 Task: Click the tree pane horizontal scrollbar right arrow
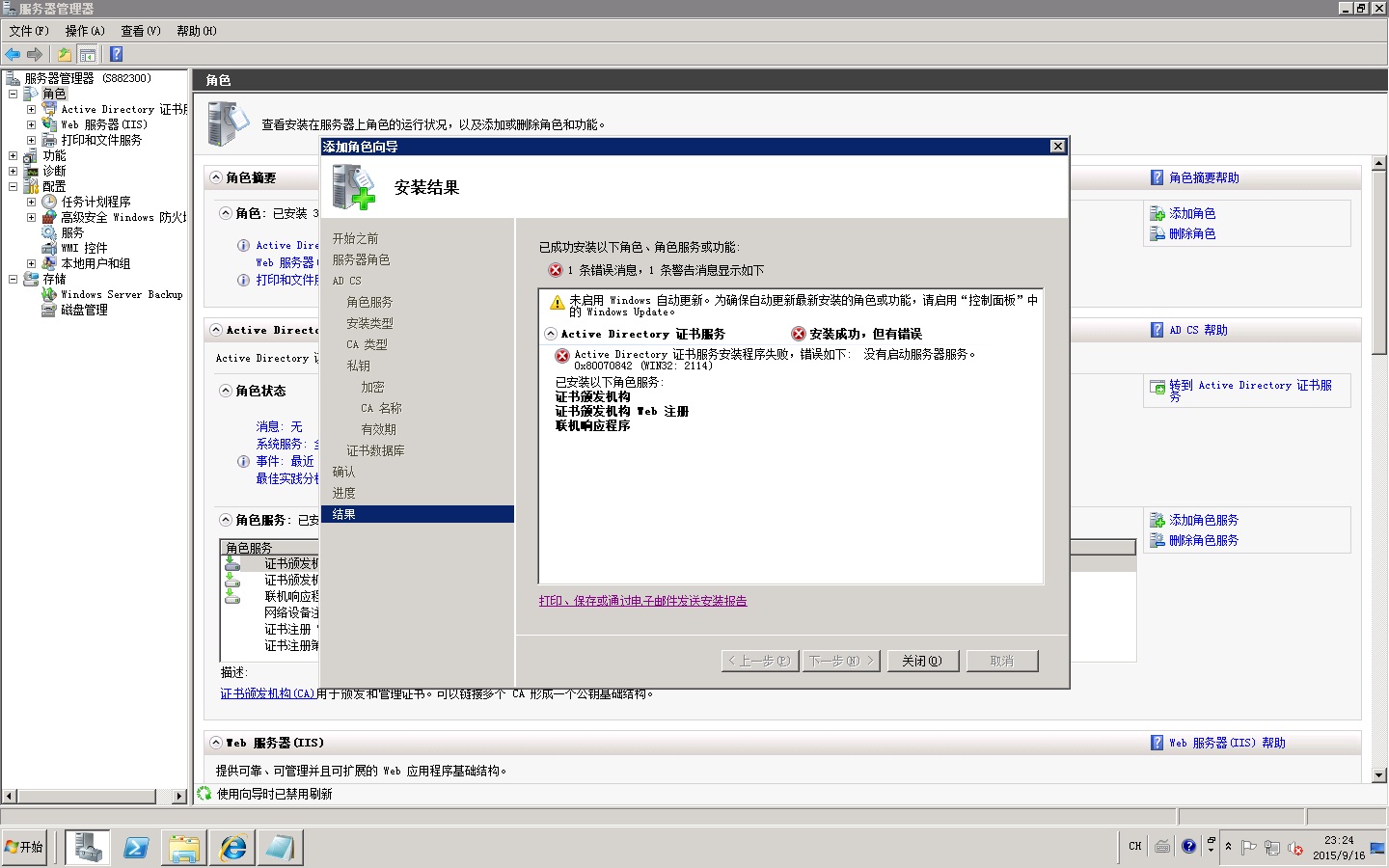179,796
